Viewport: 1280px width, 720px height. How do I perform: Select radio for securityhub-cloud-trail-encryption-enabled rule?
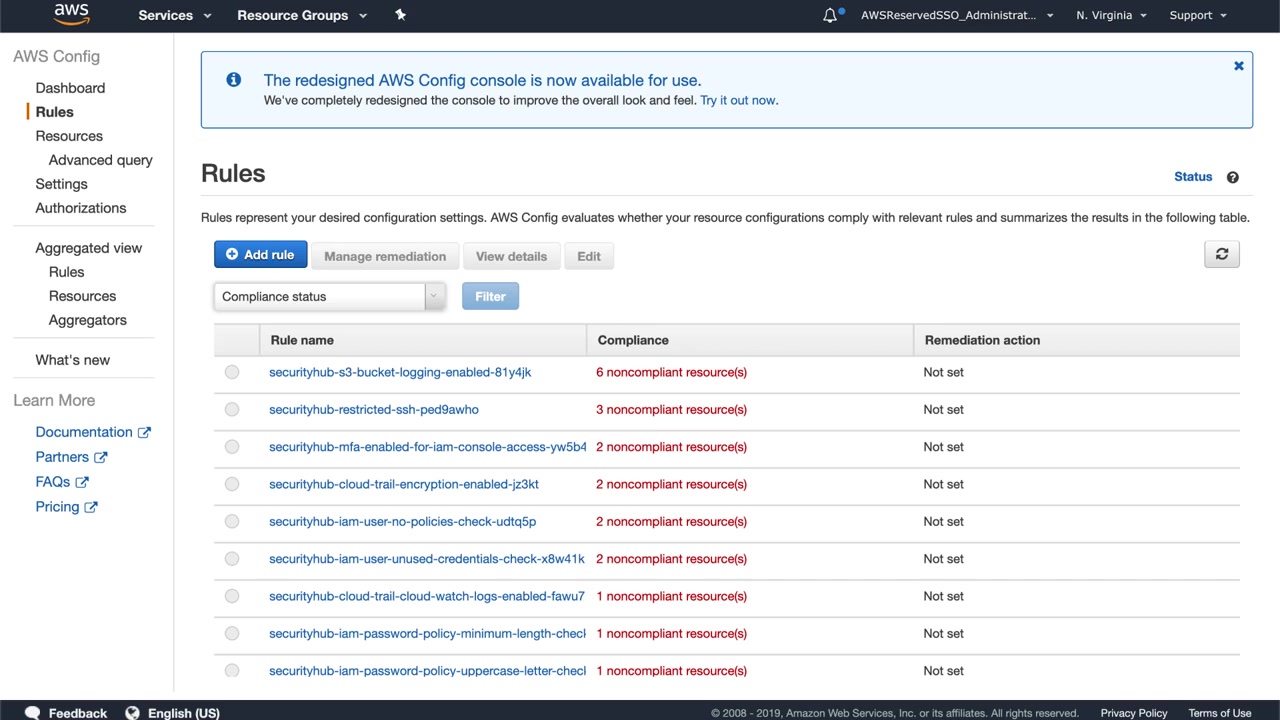[x=232, y=484]
